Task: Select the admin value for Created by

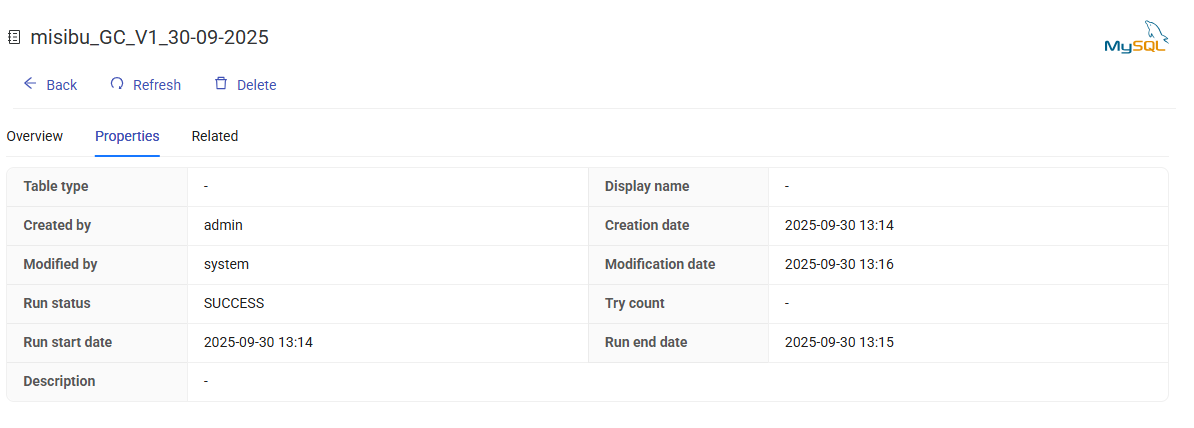Action: (223, 225)
